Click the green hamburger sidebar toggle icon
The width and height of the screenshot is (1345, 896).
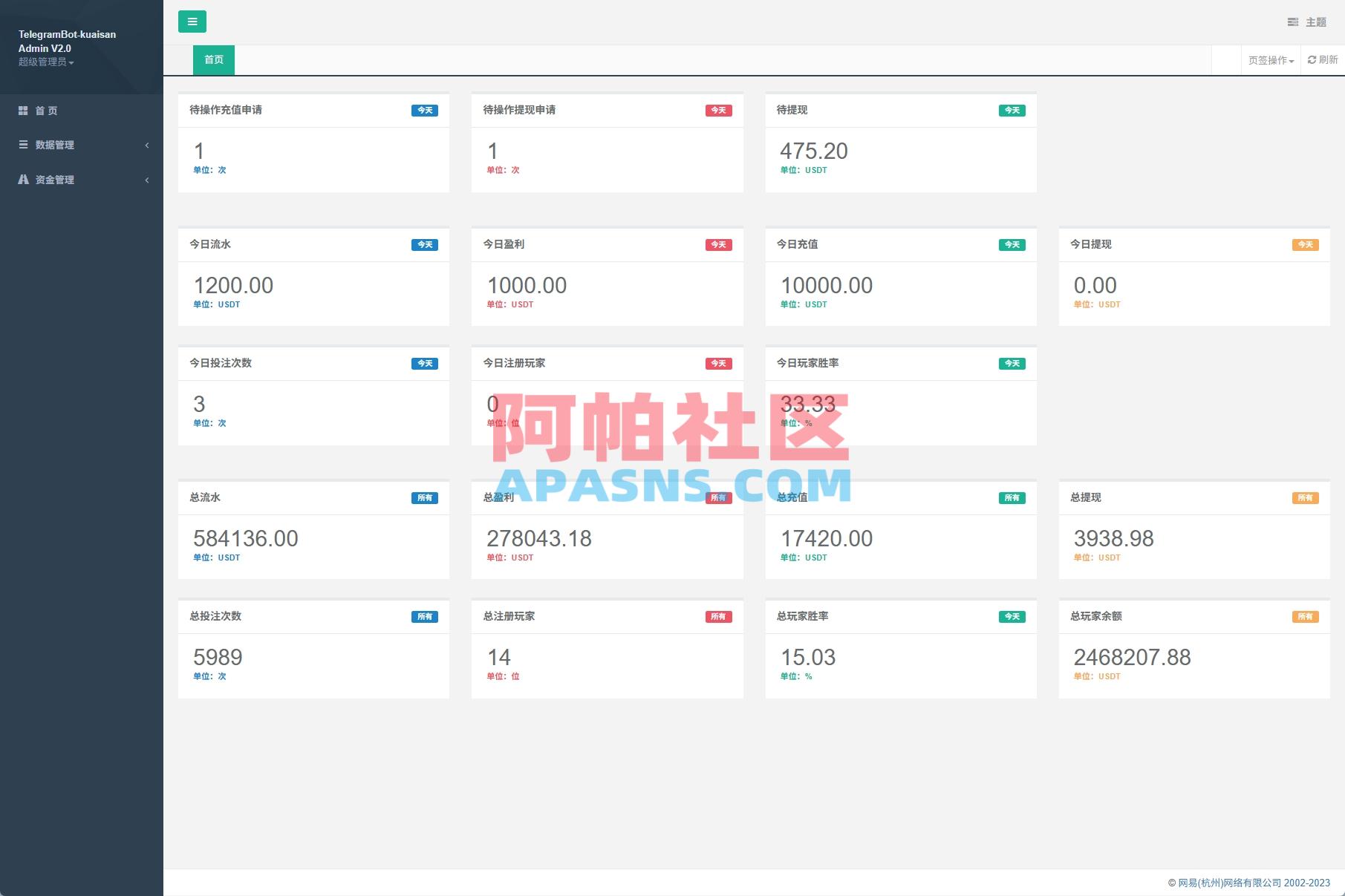[193, 22]
